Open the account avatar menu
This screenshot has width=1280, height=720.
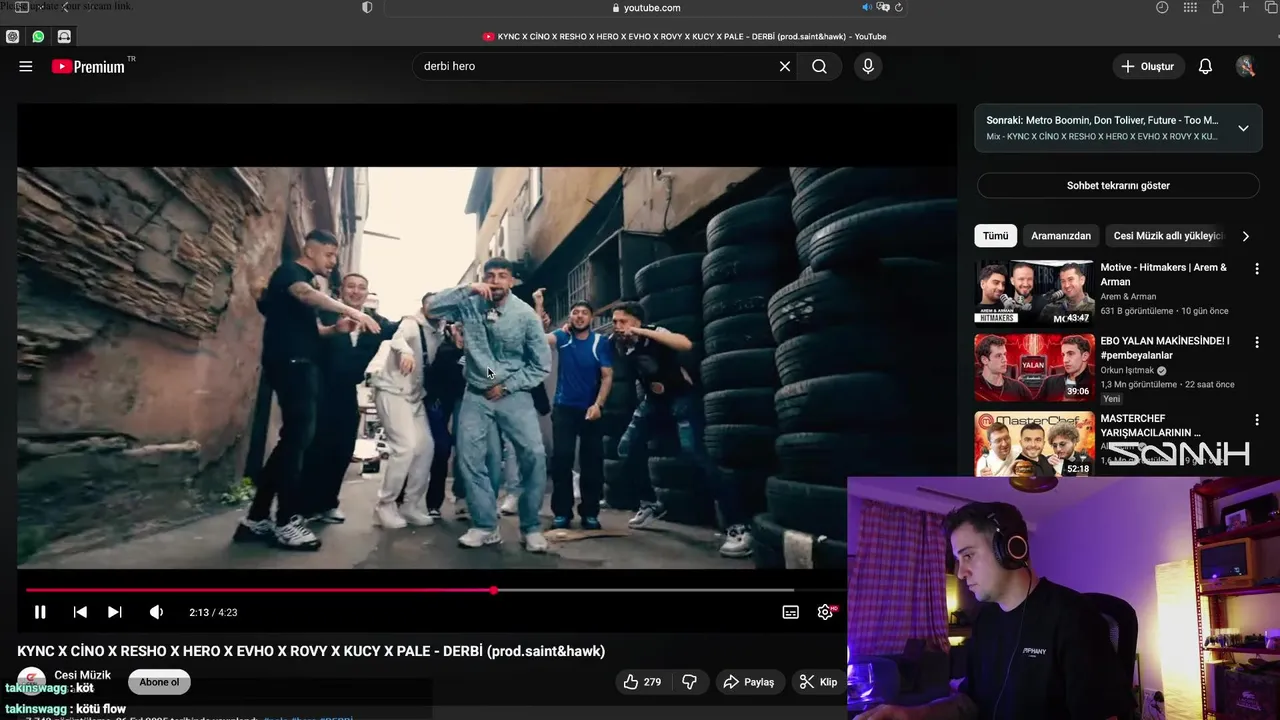point(1246,66)
